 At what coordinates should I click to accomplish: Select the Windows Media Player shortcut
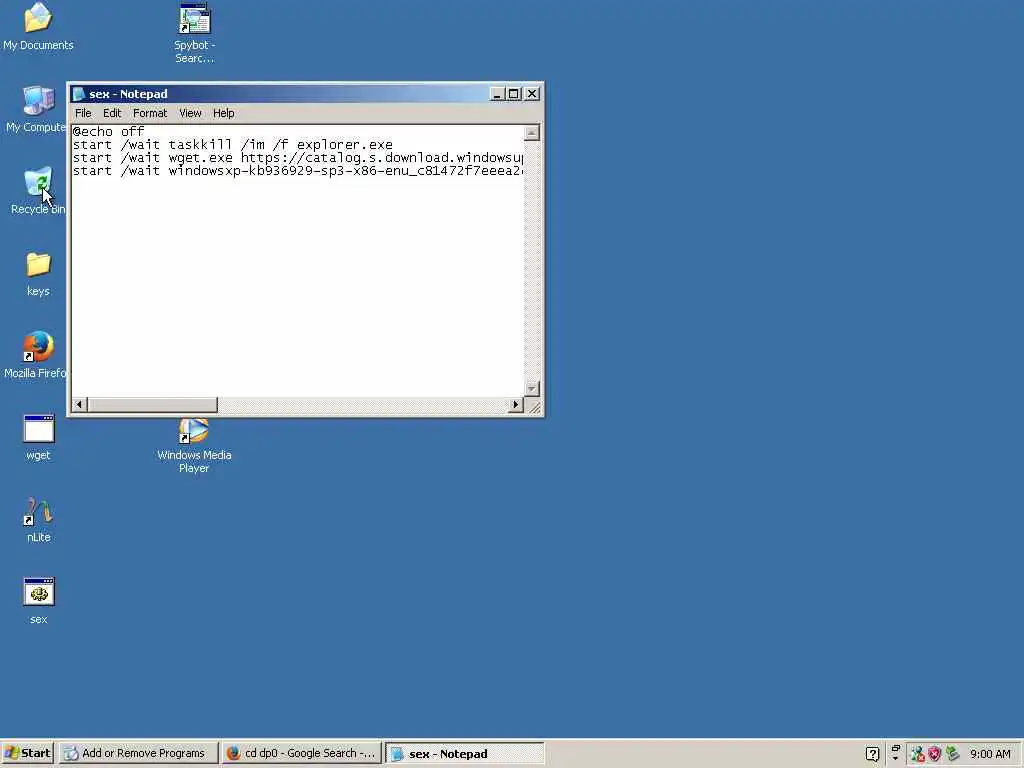pos(194,447)
